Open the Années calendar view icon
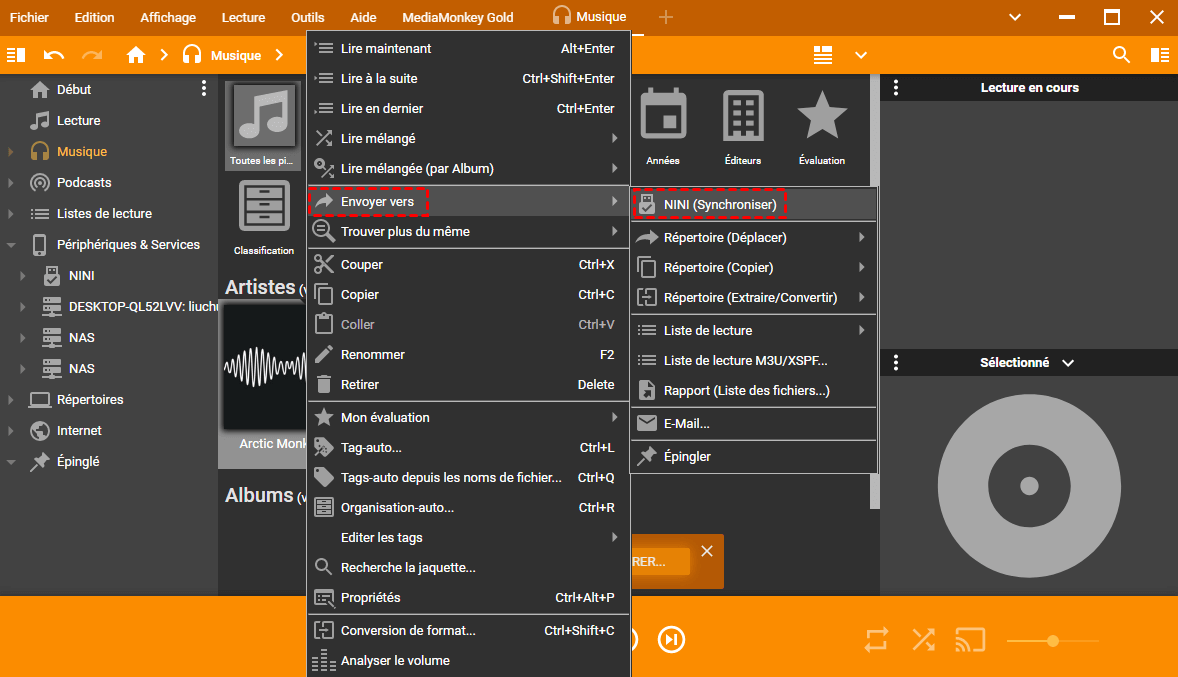 tap(662, 117)
